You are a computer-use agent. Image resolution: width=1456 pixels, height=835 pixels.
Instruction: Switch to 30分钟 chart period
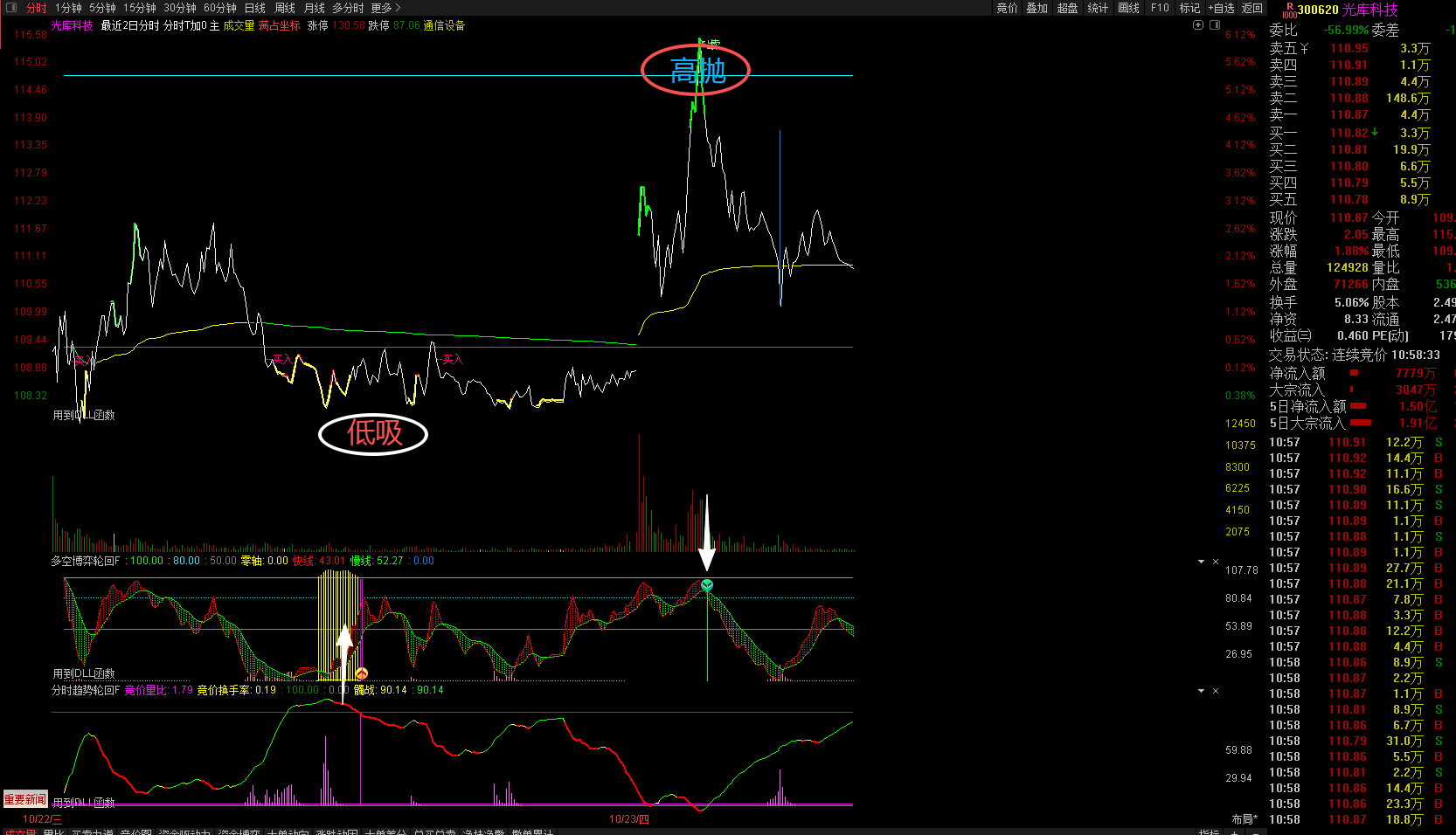[x=180, y=8]
